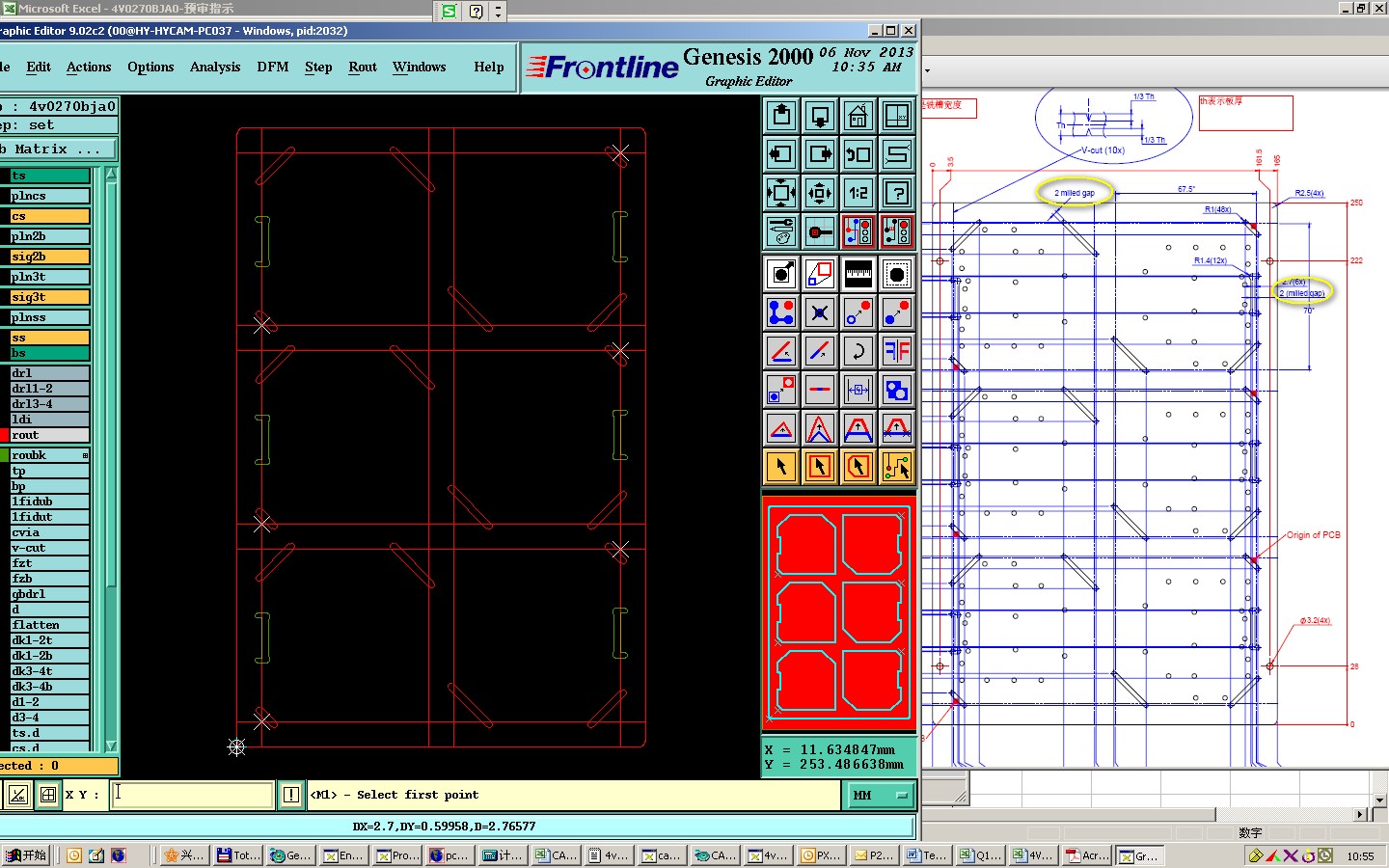Click the Job Matrix button
1389x868 pixels.
coord(57,149)
